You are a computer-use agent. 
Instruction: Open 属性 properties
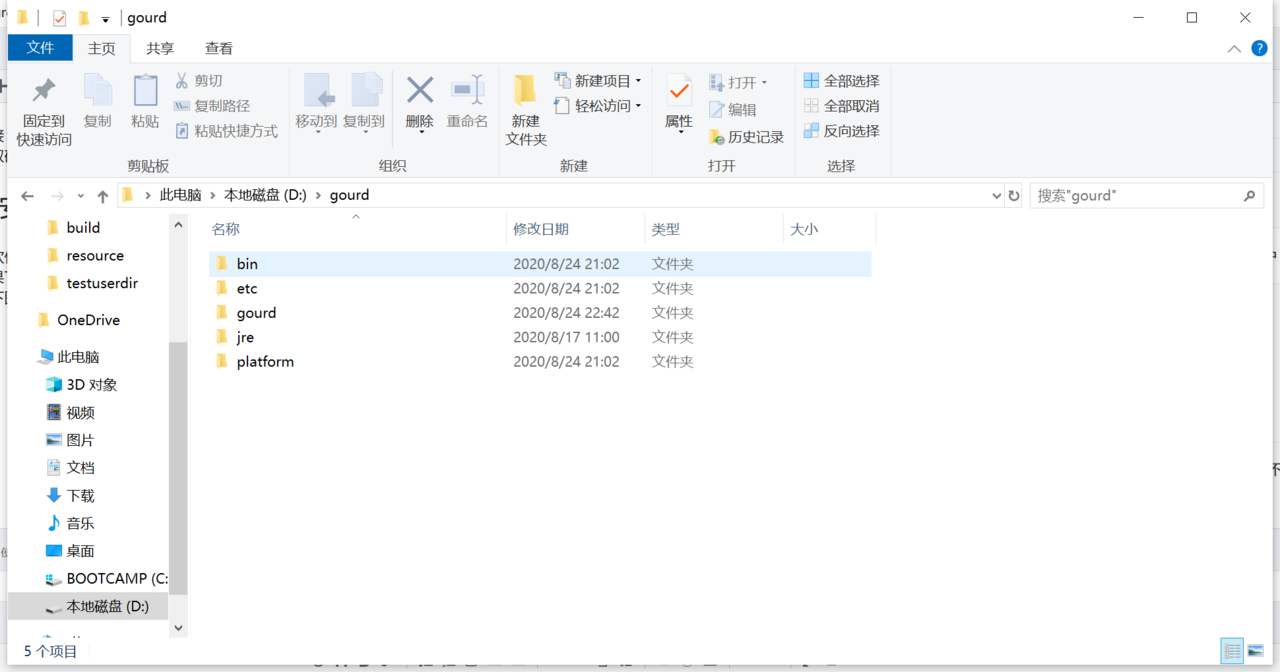click(x=679, y=104)
